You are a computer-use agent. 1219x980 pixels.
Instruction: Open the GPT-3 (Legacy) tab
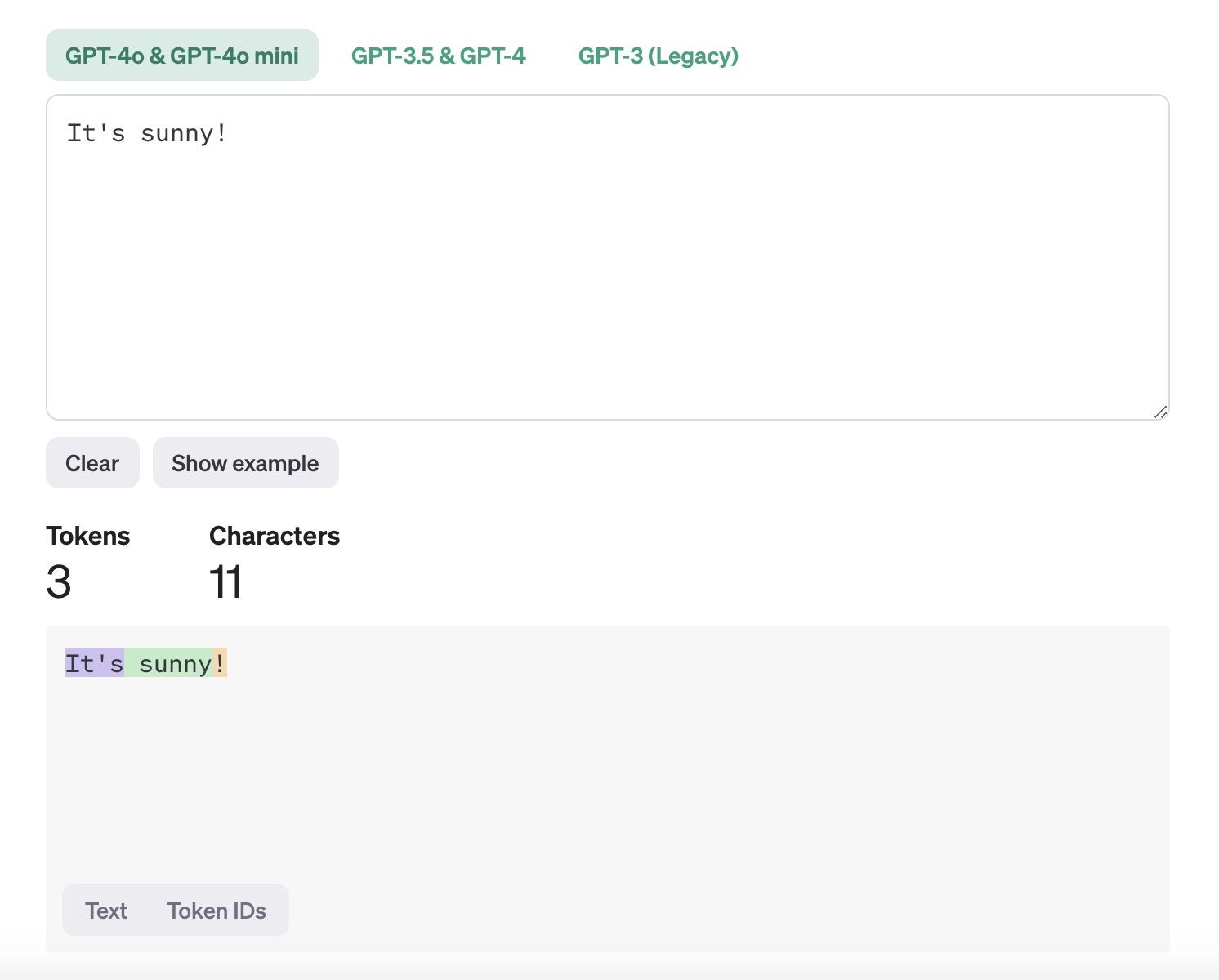tap(658, 56)
